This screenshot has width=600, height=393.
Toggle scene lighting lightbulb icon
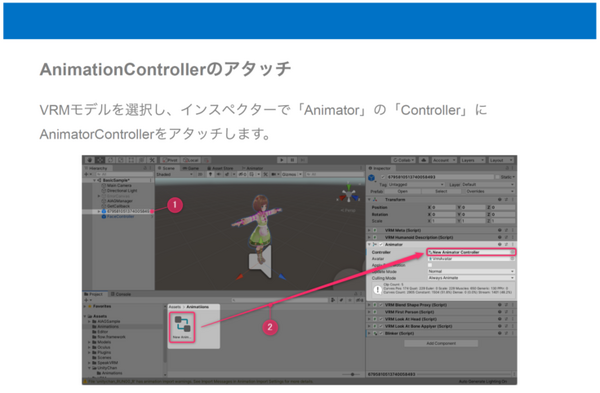click(x=210, y=174)
